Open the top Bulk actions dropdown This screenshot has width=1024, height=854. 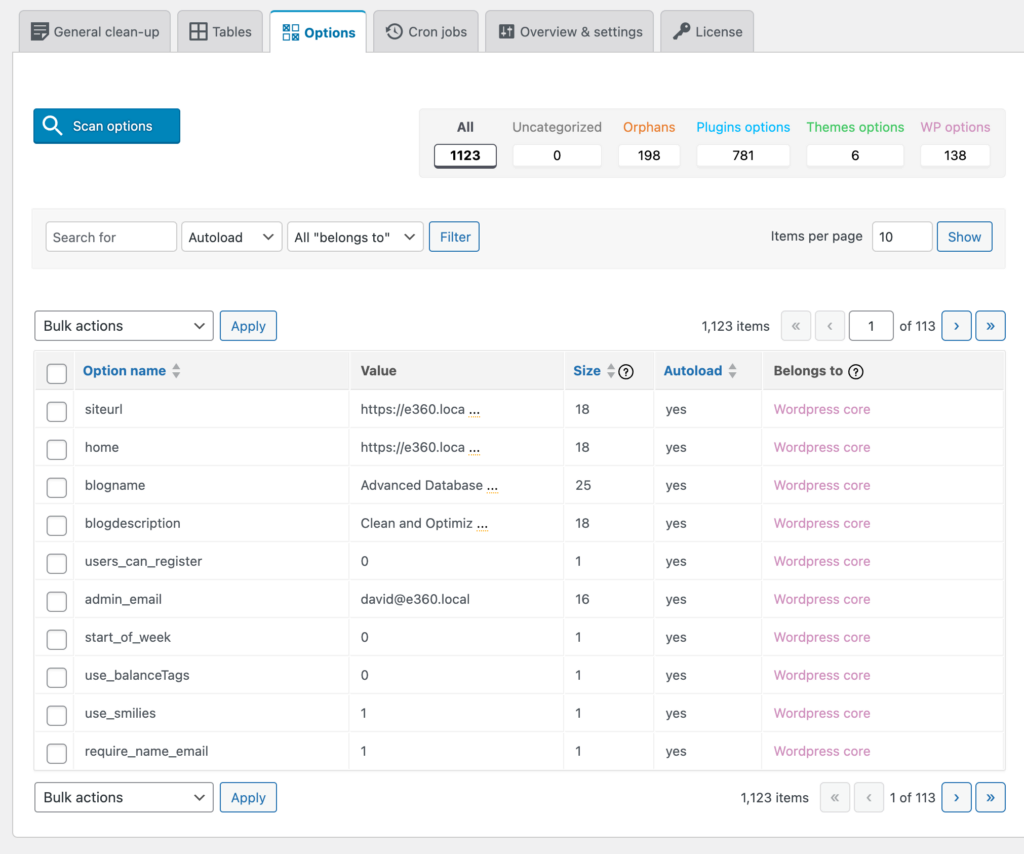124,326
